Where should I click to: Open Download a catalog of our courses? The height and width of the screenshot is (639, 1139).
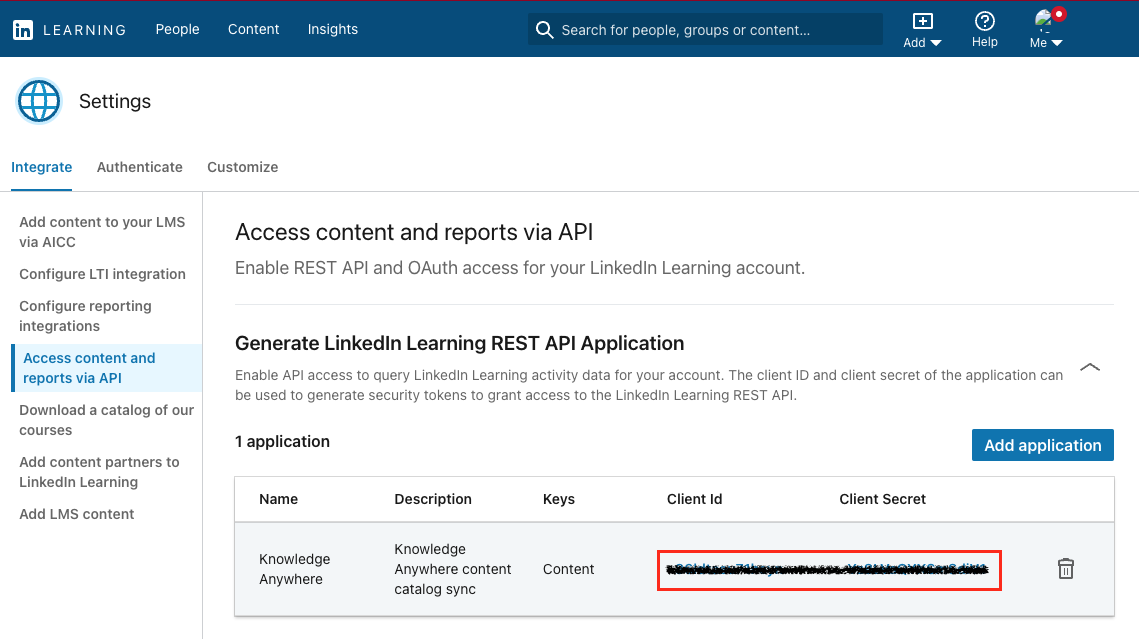(x=107, y=420)
